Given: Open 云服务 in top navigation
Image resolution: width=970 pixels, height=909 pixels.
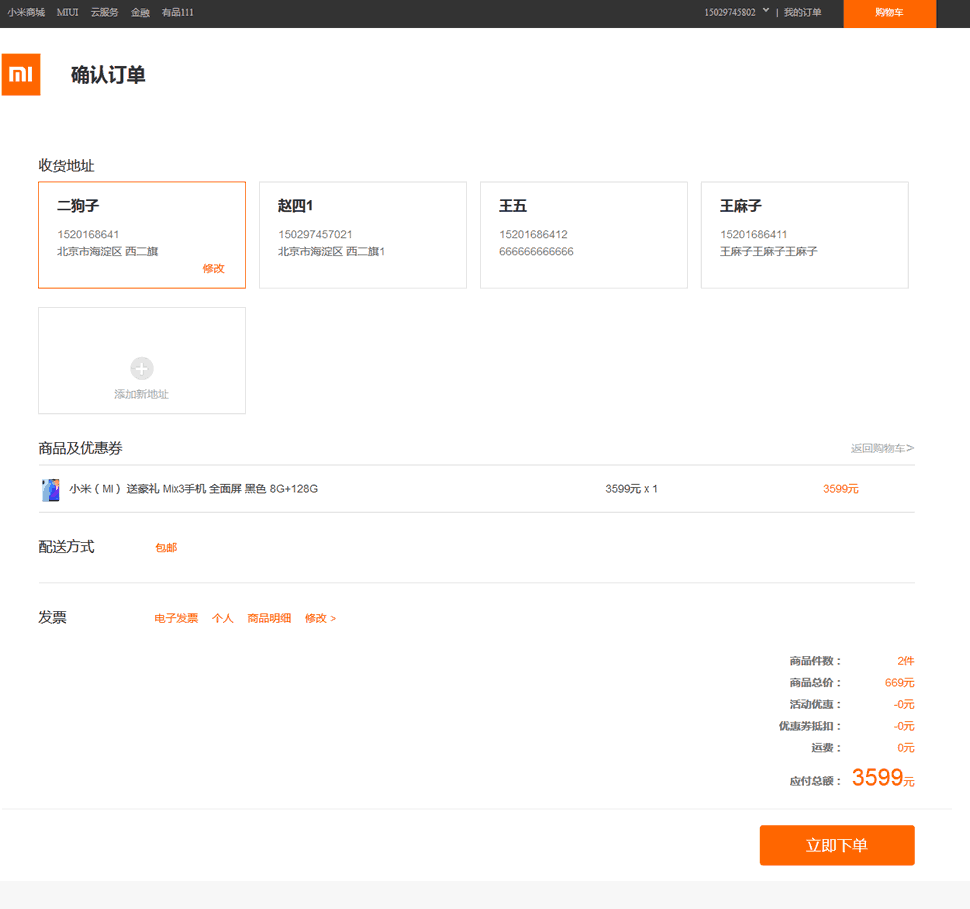Looking at the screenshot, I should pos(104,12).
